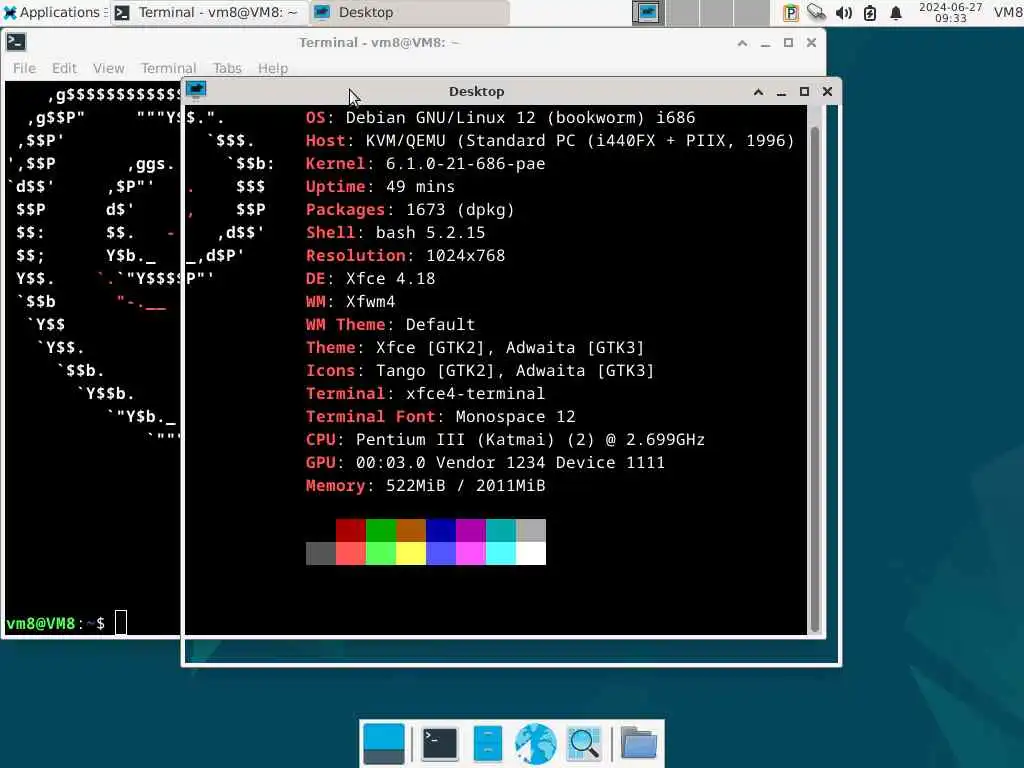Click the 'OS: Debian GNU/Linux 12 (bookworm) i686' line

tap(500, 118)
